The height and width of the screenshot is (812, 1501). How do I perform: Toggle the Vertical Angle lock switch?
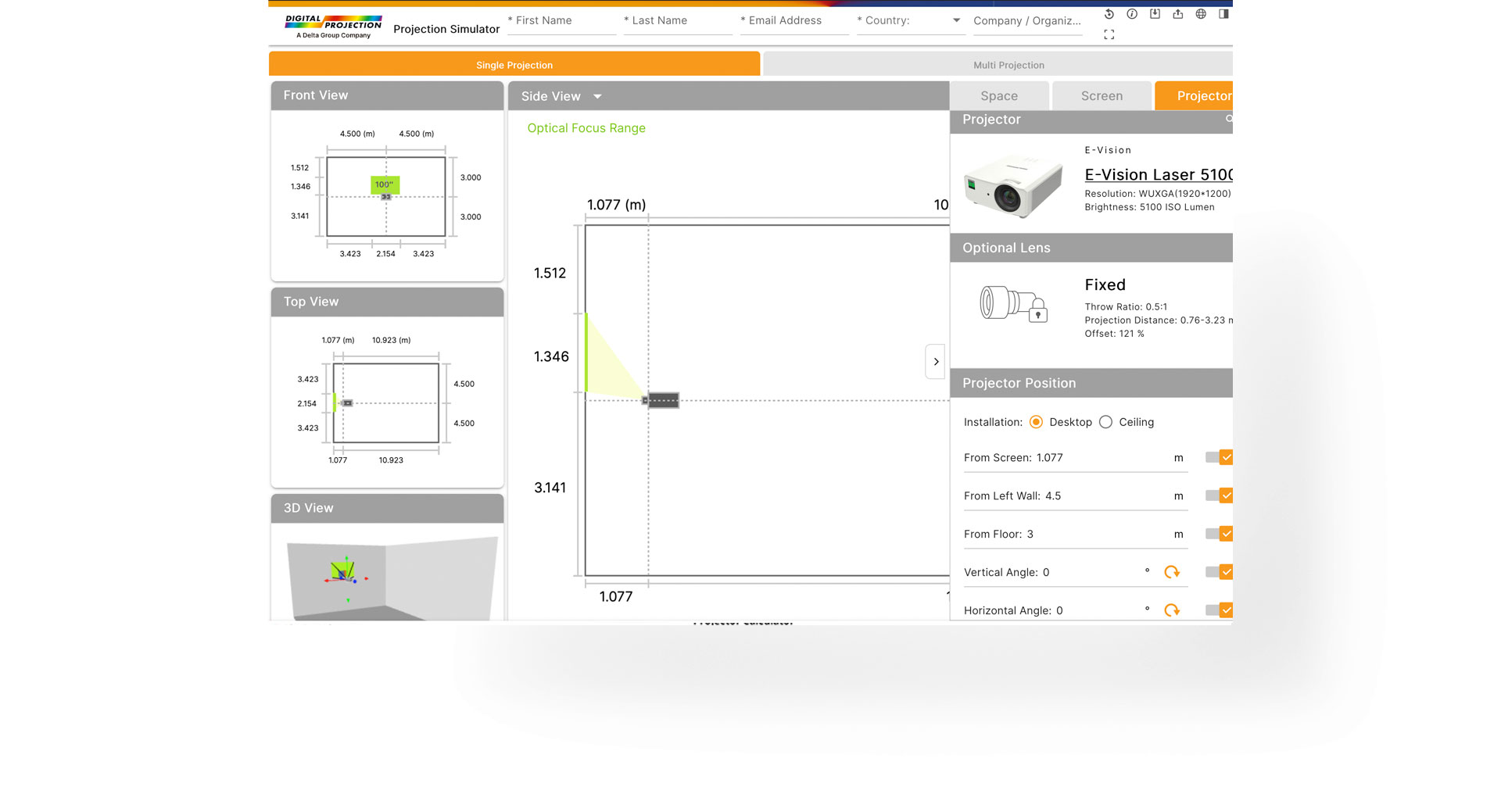coord(1219,572)
